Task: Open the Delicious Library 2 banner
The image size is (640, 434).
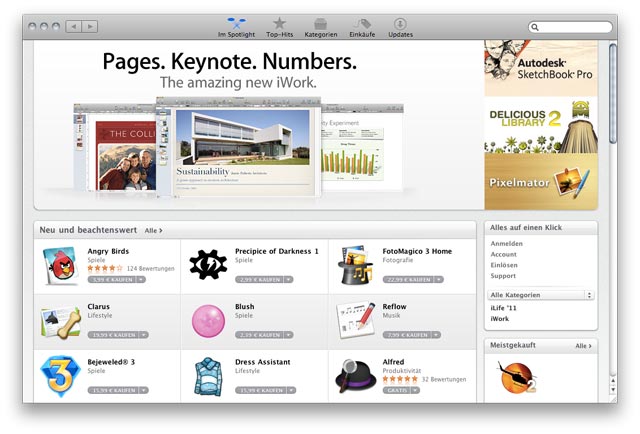Action: click(x=541, y=125)
